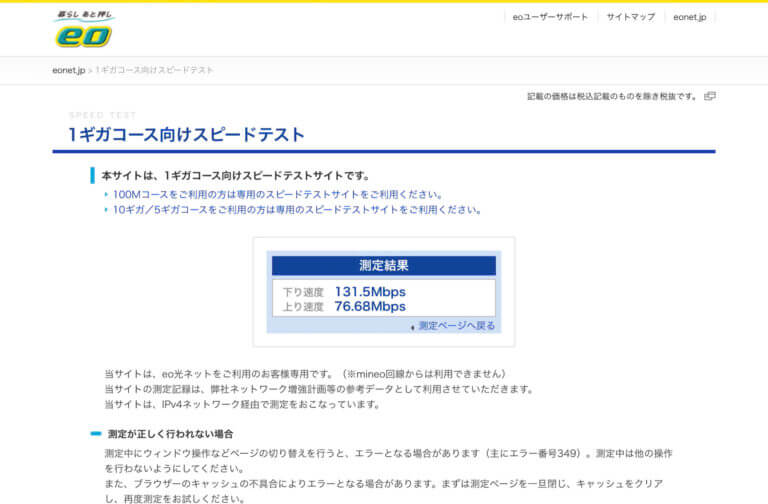Screen dimensions: 768x504
Task: Click the eo光ネット customers-only notice line
Action: coord(305,374)
